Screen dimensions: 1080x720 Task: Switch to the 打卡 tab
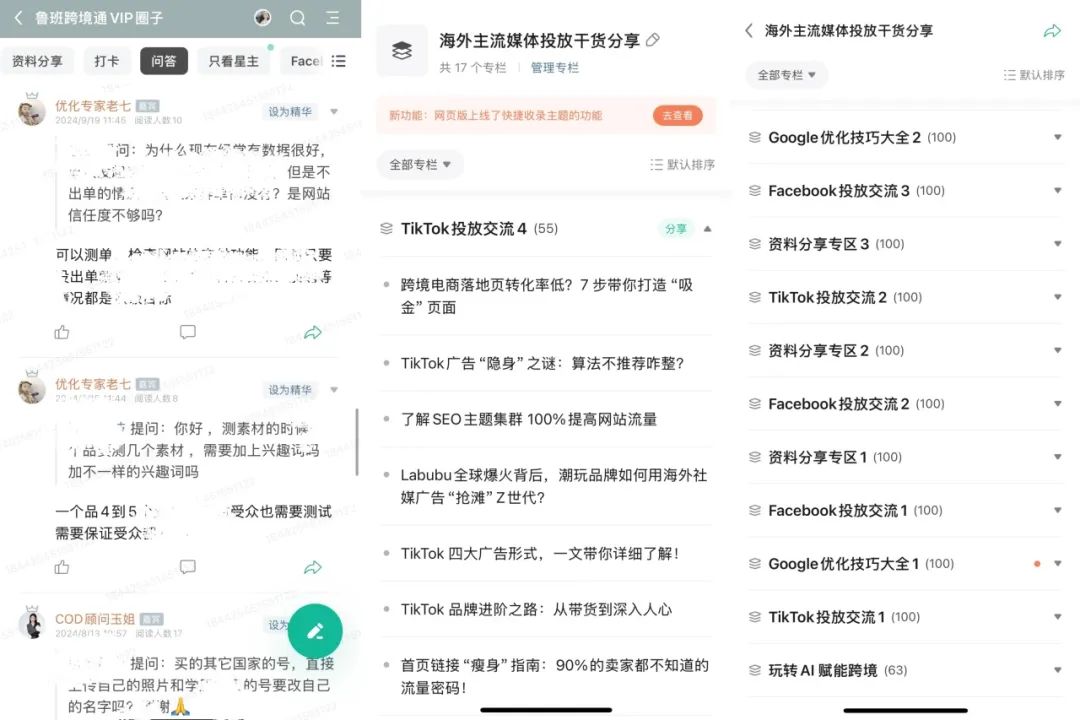click(x=106, y=61)
